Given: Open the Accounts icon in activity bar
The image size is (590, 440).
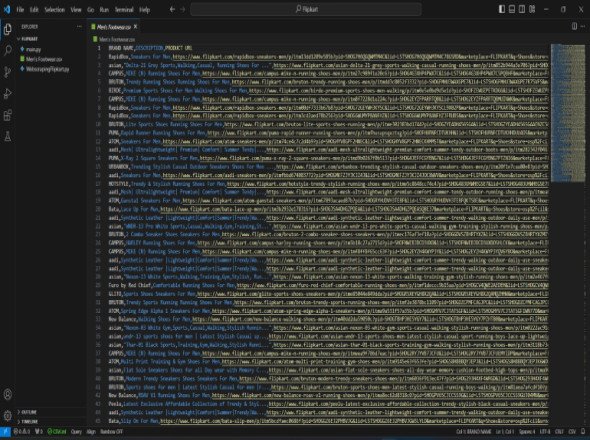Looking at the screenshot, I should coord(8,394).
